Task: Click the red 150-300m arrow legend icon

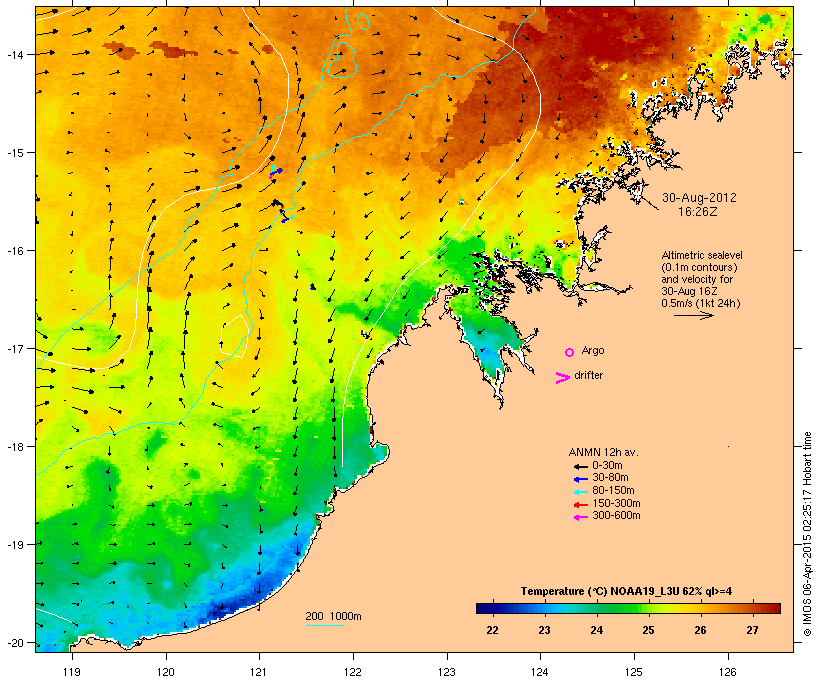Action: coord(580,505)
